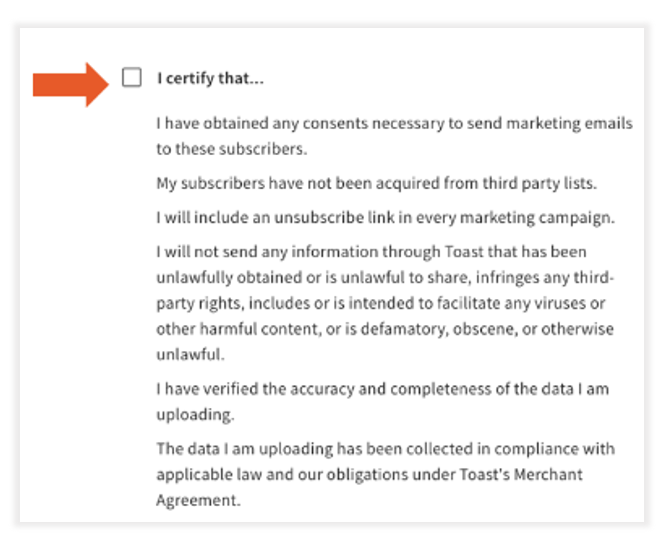Click the sentence about third party lists

click(x=377, y=184)
